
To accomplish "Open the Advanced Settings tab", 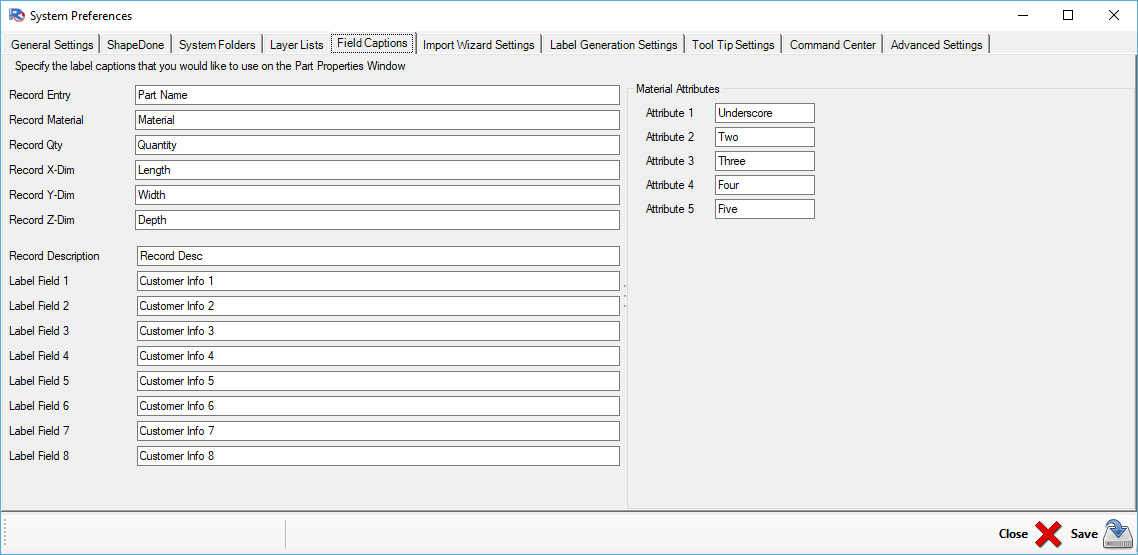I will [x=936, y=44].
